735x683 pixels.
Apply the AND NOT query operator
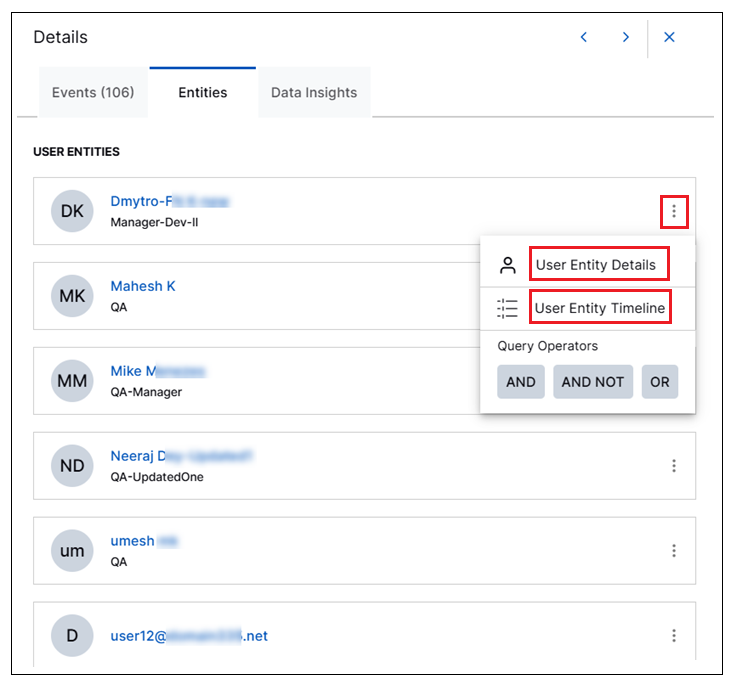click(x=593, y=382)
